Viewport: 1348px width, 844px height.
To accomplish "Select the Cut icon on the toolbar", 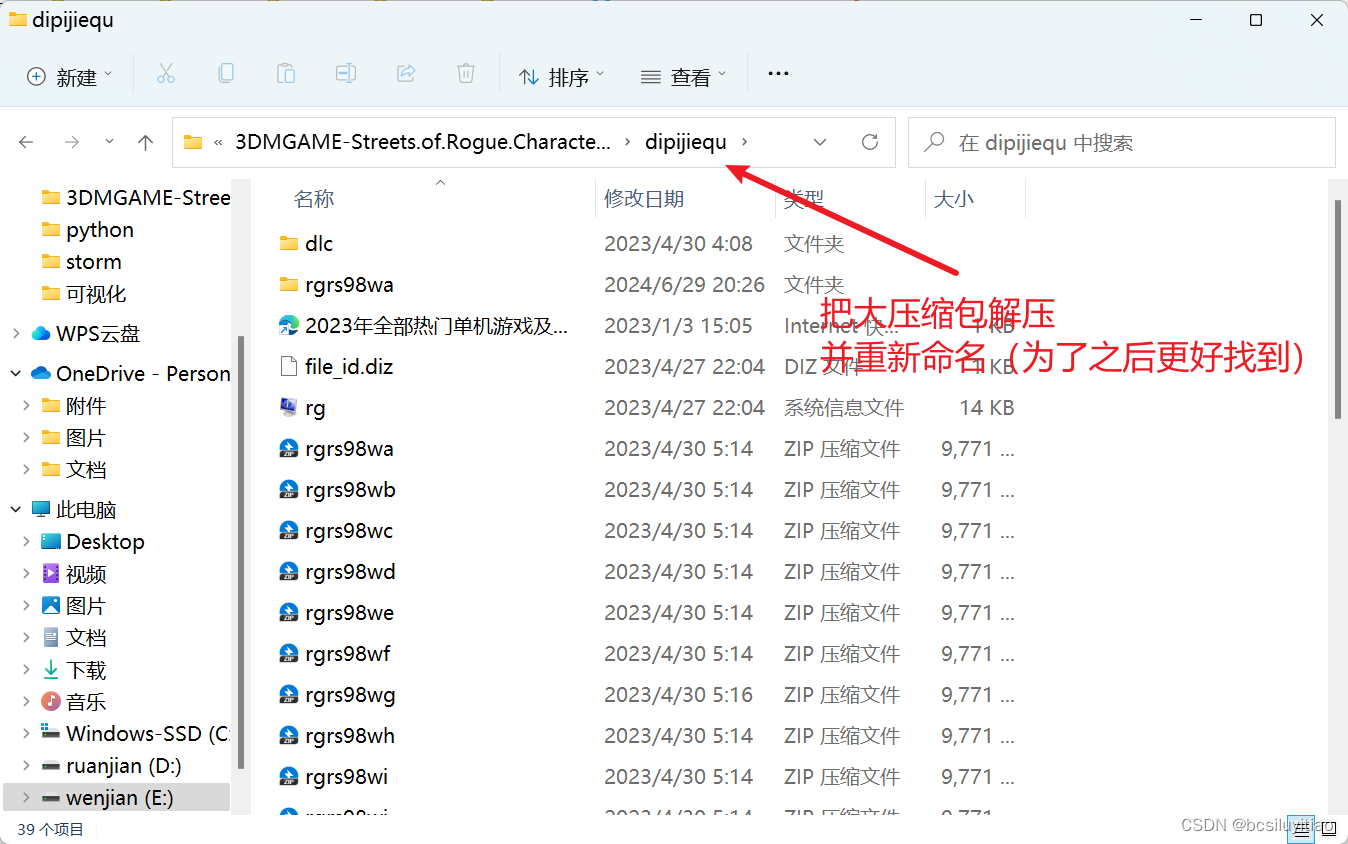I will (166, 73).
